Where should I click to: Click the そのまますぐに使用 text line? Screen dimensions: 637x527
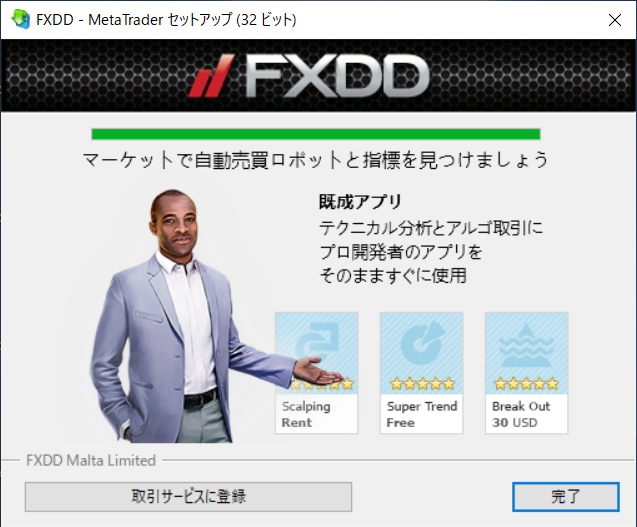[393, 276]
